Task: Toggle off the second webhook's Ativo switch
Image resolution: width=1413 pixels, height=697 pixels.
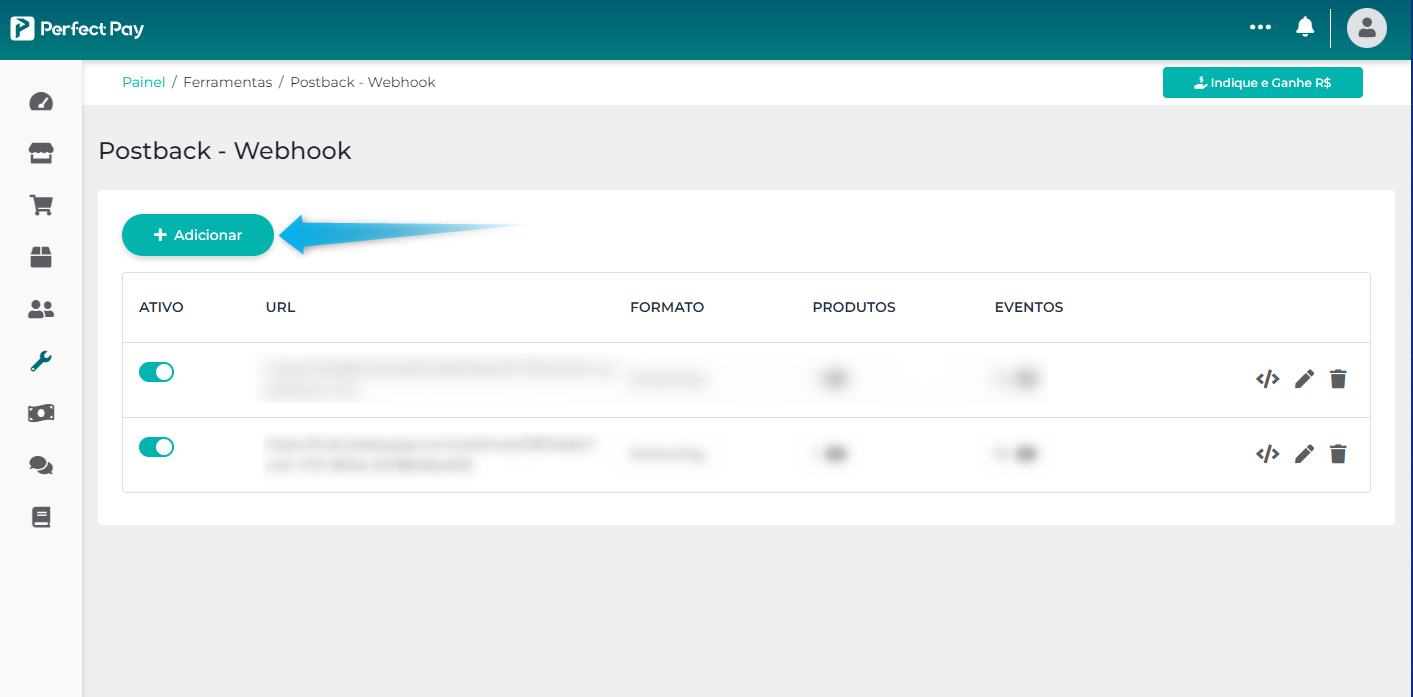Action: [156, 447]
